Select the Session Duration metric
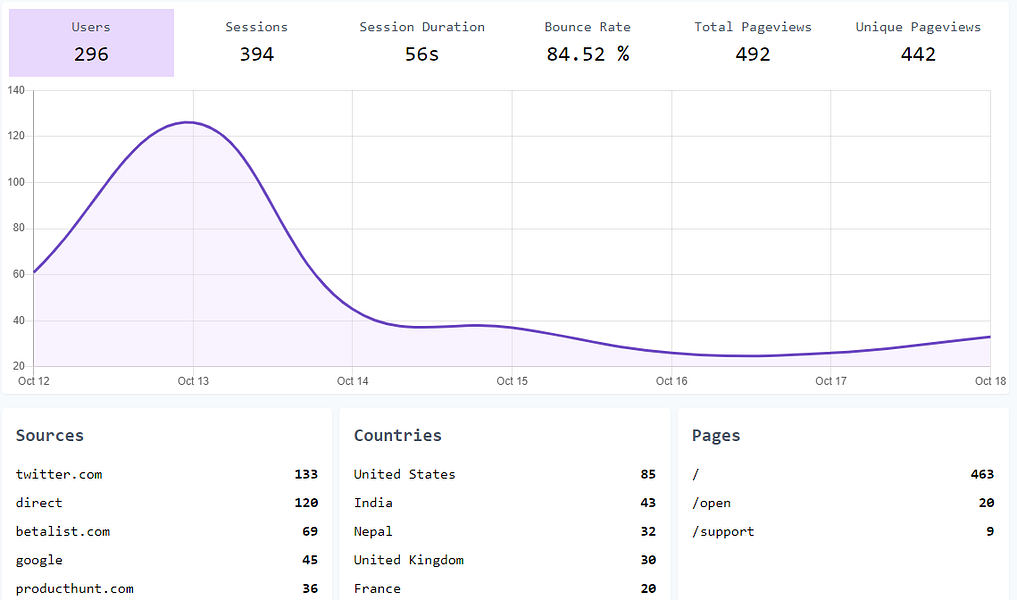This screenshot has height=600, width=1017. [422, 42]
